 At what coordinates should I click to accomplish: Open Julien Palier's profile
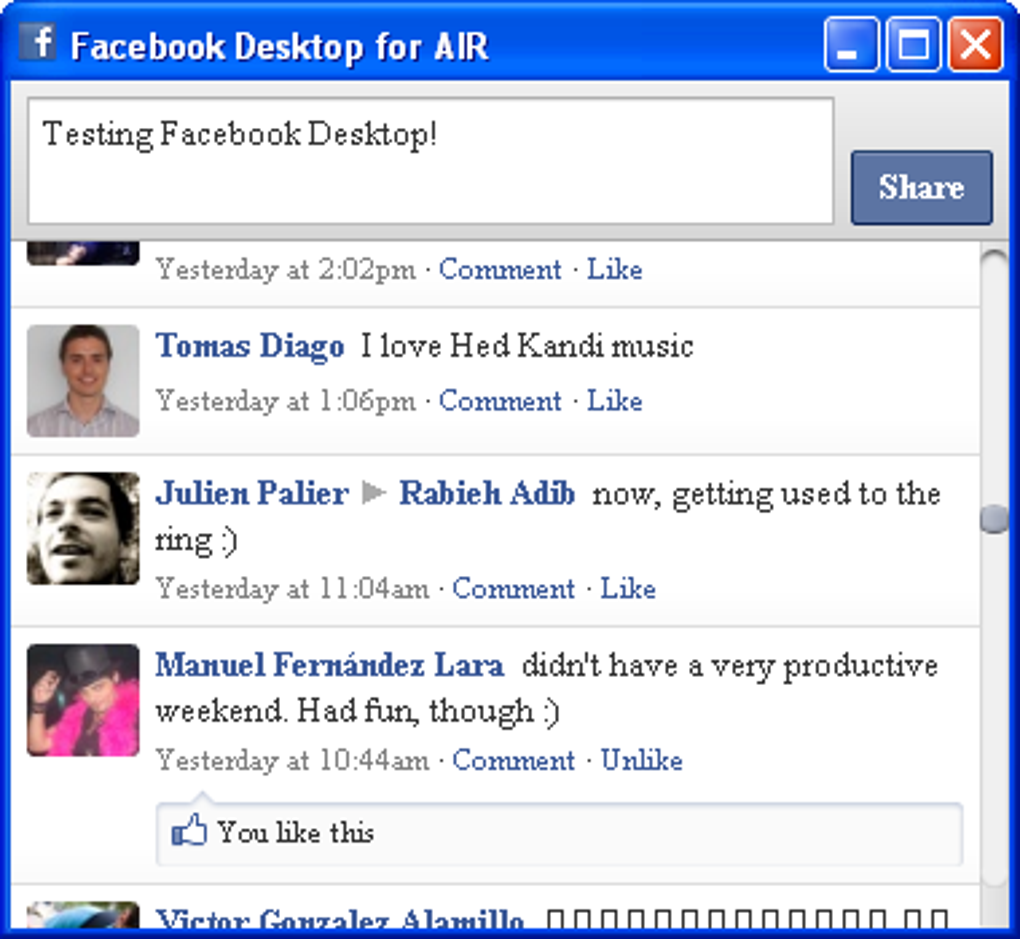(249, 493)
